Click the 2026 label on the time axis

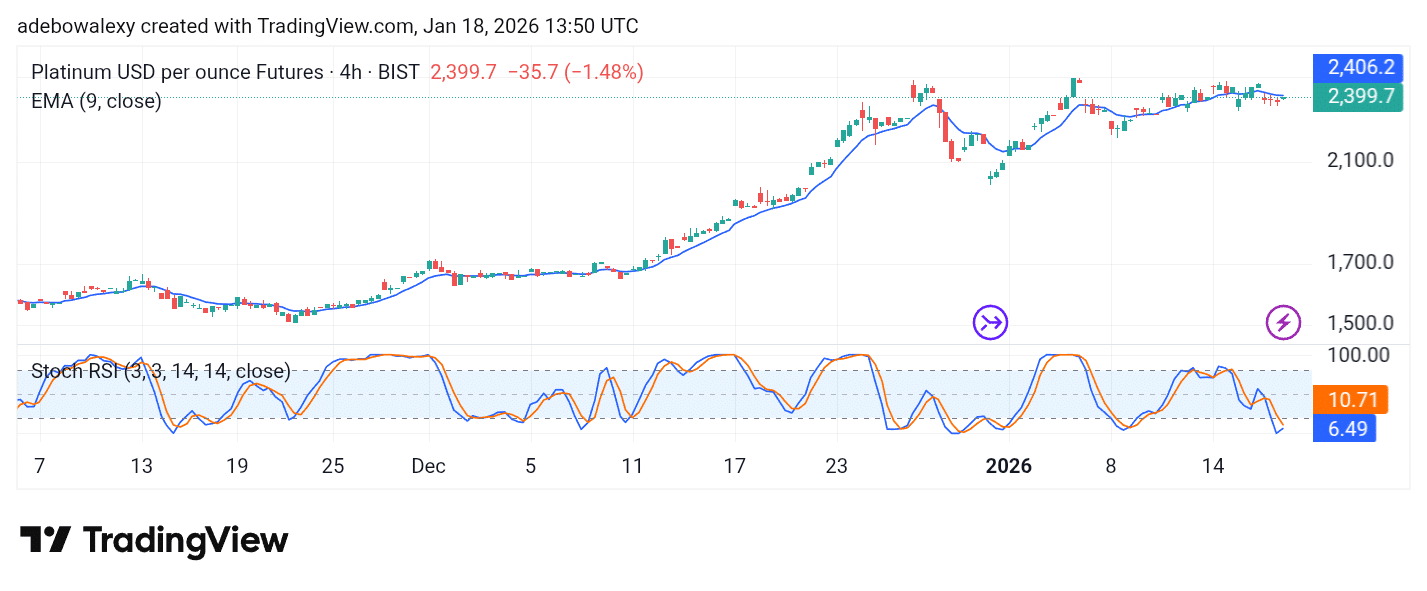click(x=1008, y=466)
